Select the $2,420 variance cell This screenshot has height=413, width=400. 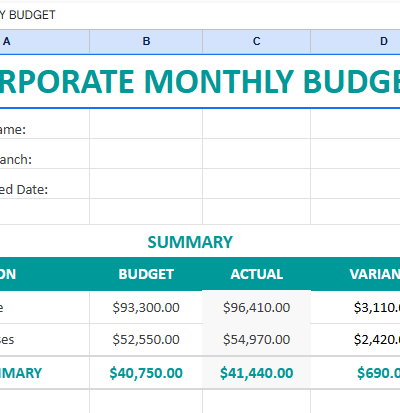355,339
